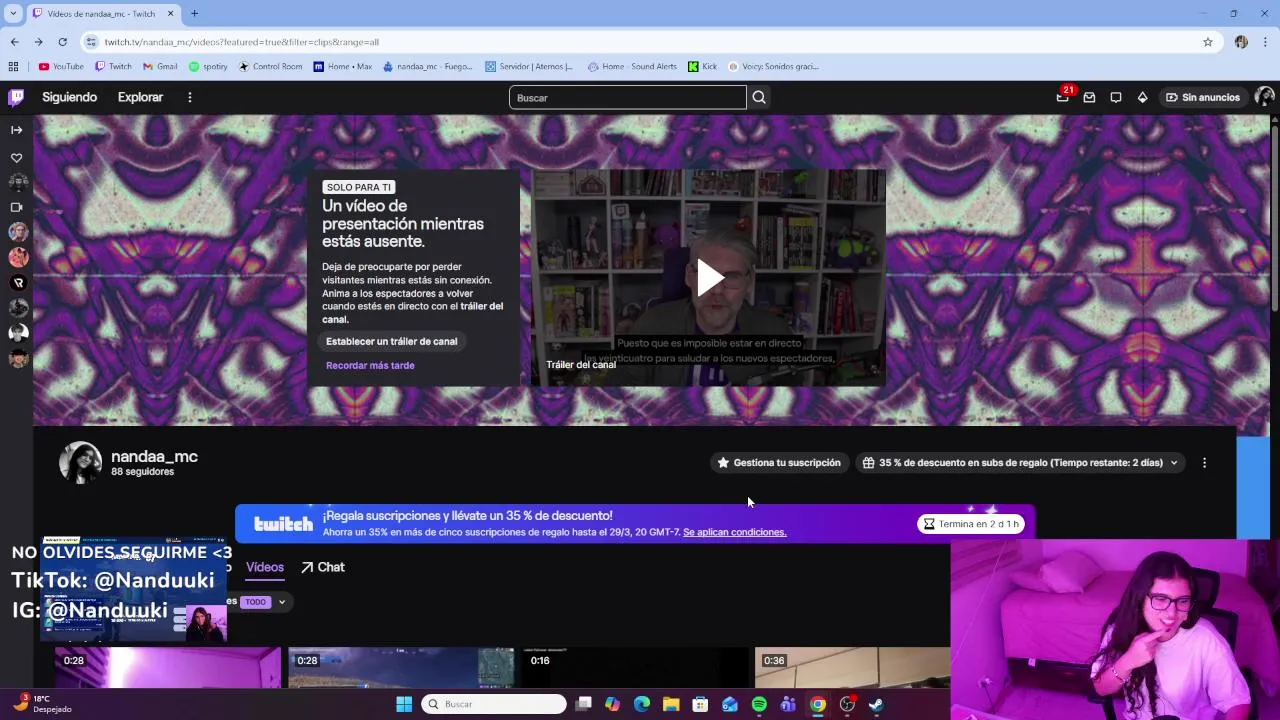Select the Vídeos de nandaa_mc browser tab
The width and height of the screenshot is (1280, 720).
point(102,14)
